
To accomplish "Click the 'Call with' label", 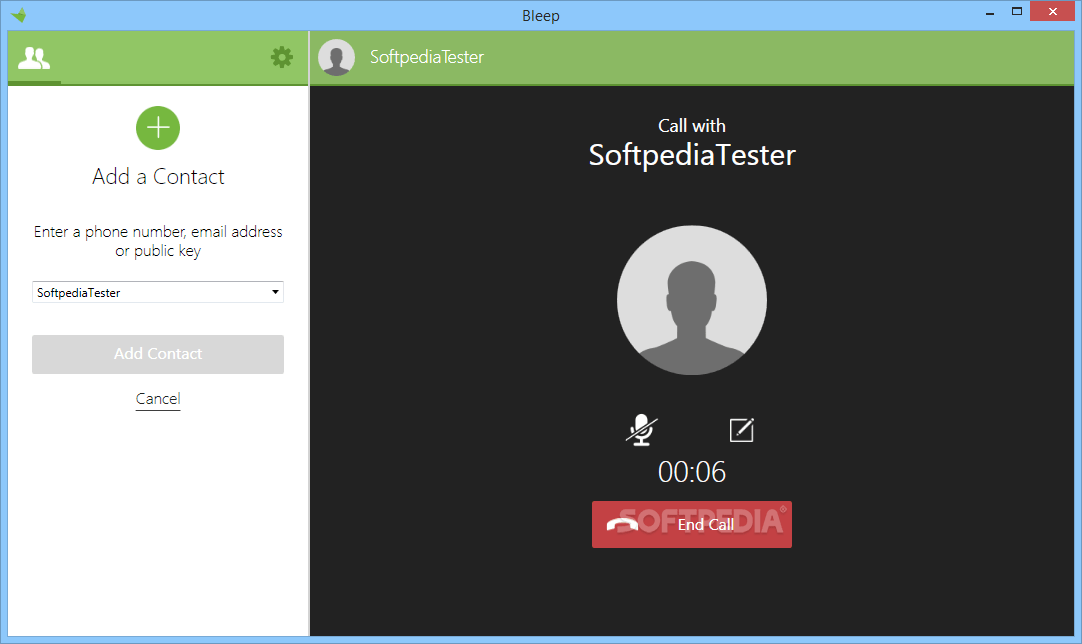I will click(x=691, y=126).
